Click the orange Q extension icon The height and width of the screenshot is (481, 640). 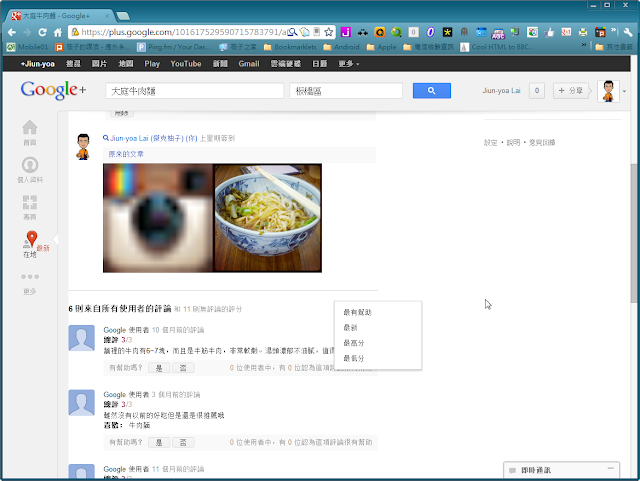pos(380,32)
